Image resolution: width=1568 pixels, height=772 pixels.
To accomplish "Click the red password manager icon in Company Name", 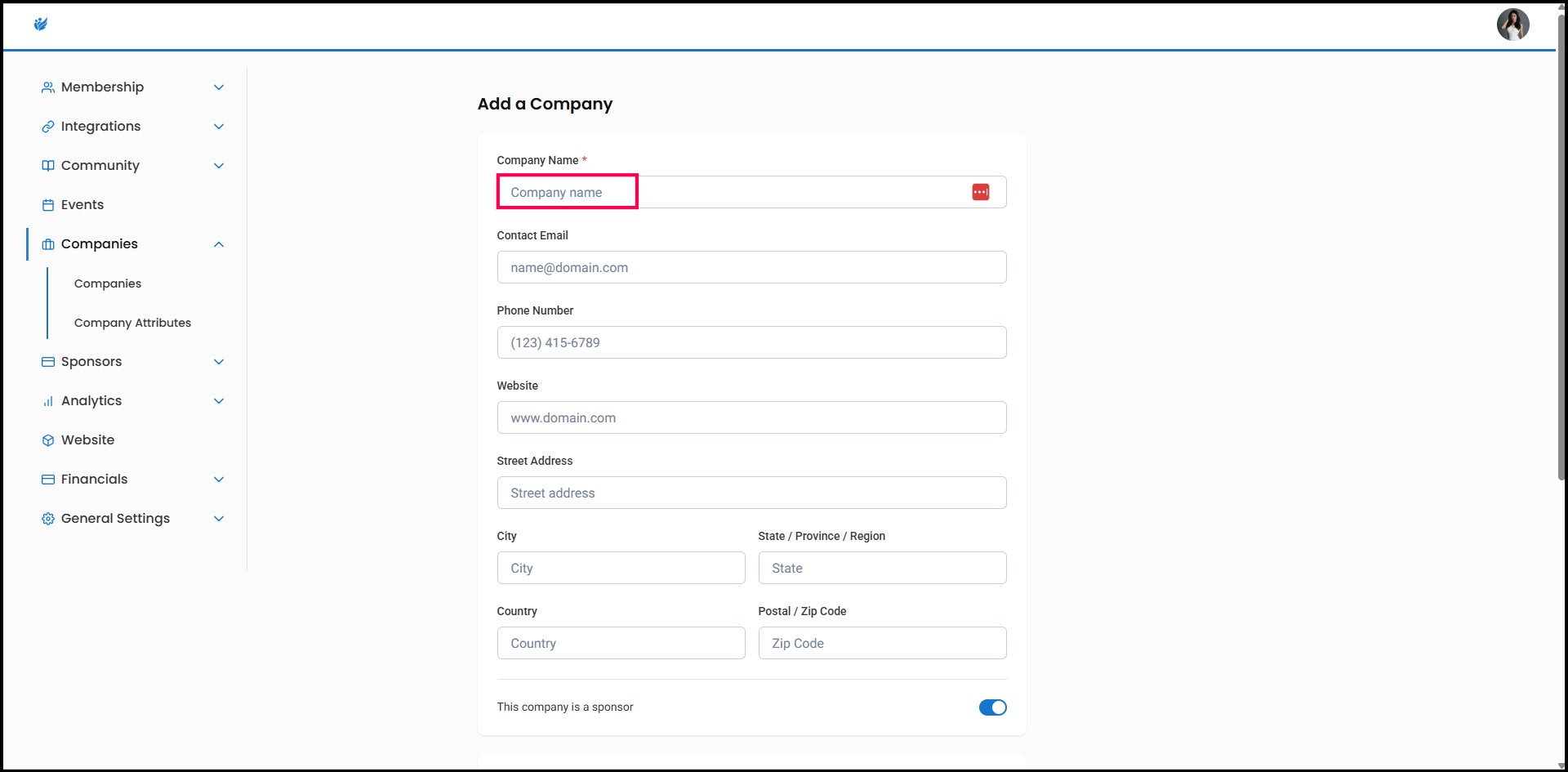I will [980, 192].
